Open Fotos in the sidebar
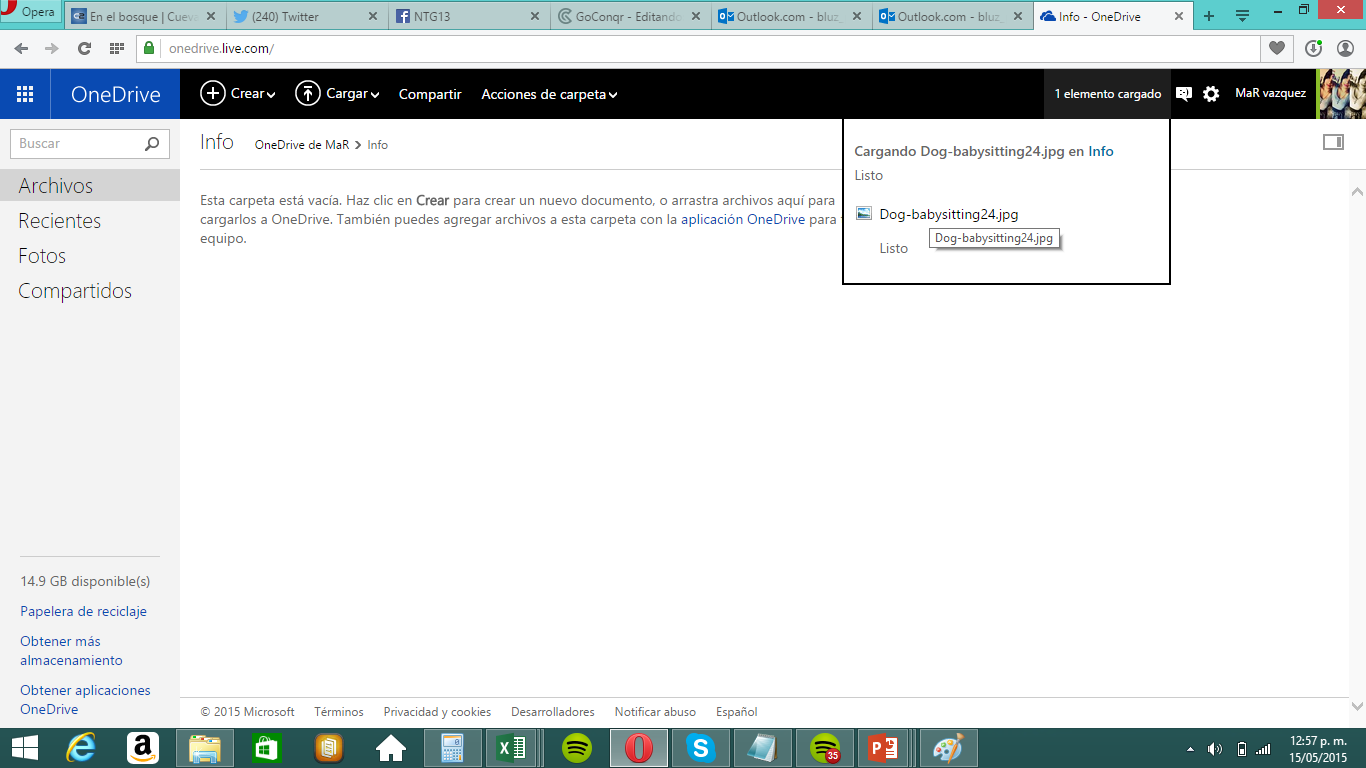 pos(42,256)
